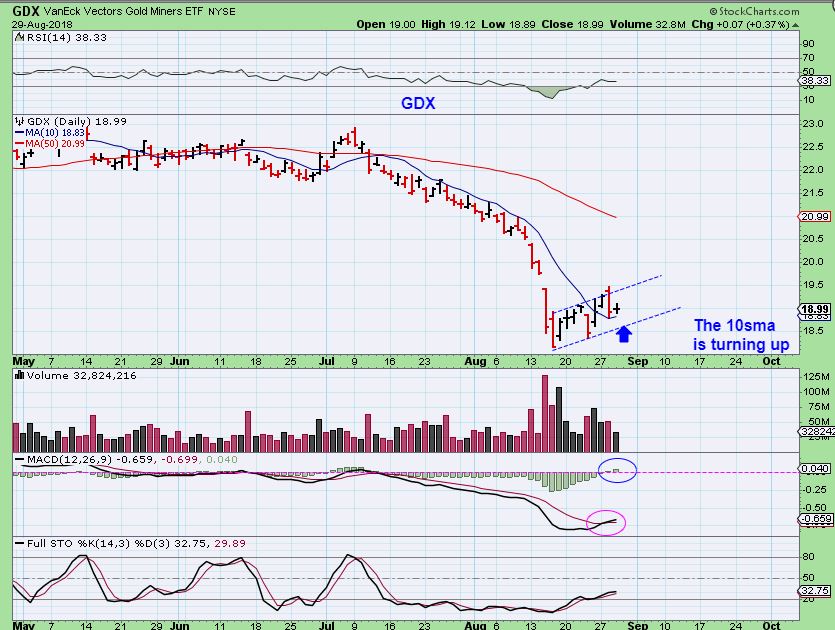Click 'Sep' on the price panel date axis
This screenshot has width=835, height=630.
637,361
